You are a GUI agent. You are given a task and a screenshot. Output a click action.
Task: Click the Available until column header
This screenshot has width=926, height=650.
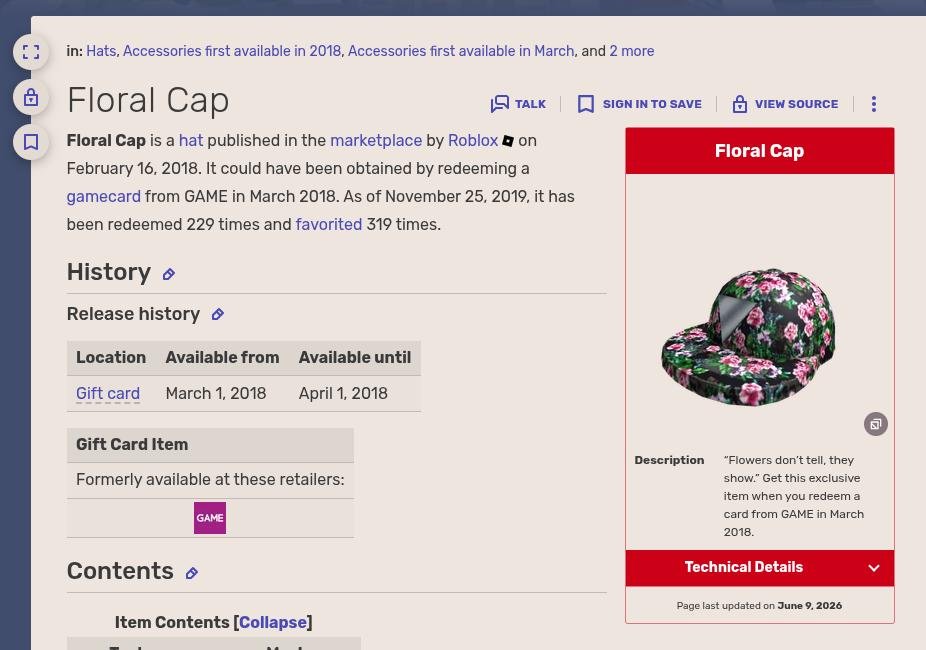coord(355,357)
